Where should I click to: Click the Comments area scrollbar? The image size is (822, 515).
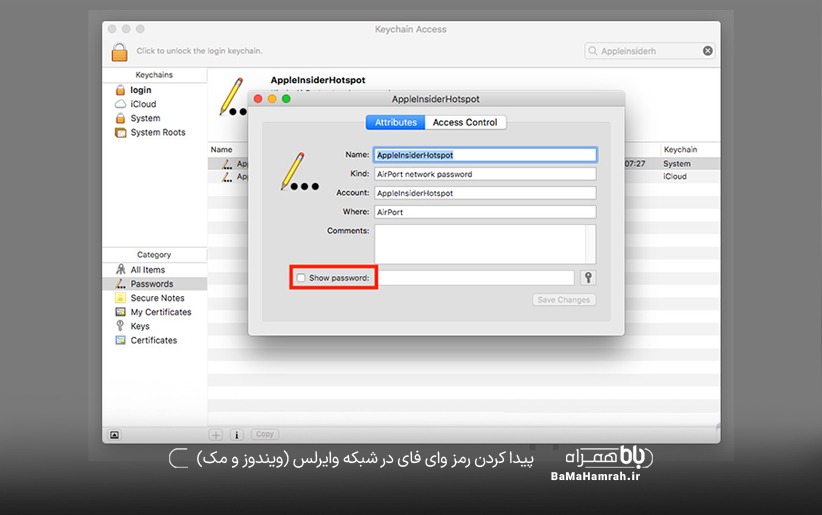click(x=591, y=244)
